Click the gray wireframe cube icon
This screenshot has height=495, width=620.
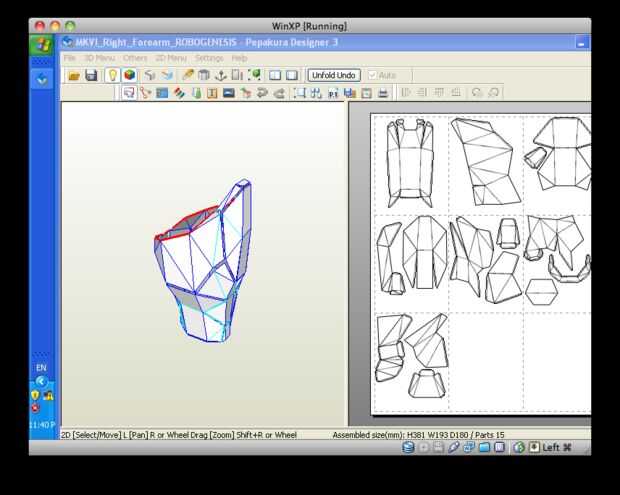[149, 75]
